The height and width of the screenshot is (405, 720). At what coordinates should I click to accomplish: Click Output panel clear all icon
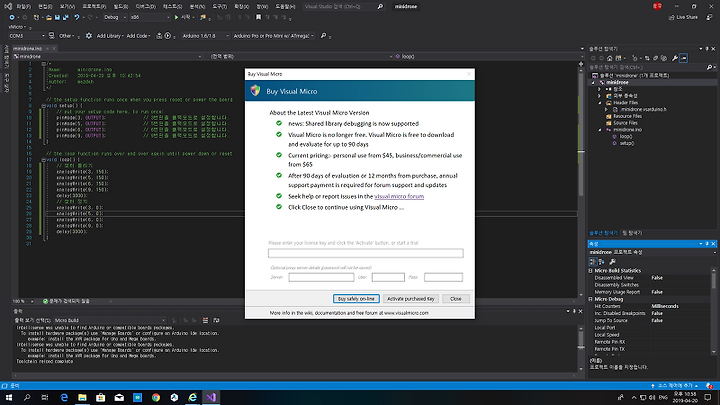[x=205, y=320]
